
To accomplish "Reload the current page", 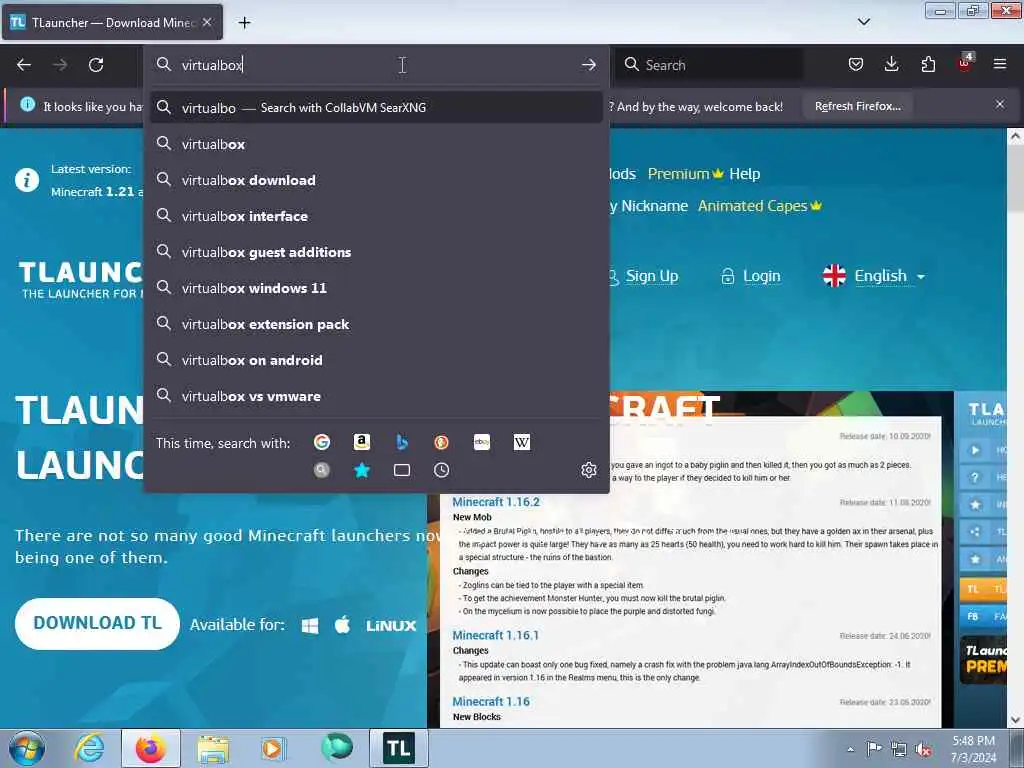I will (96, 65).
